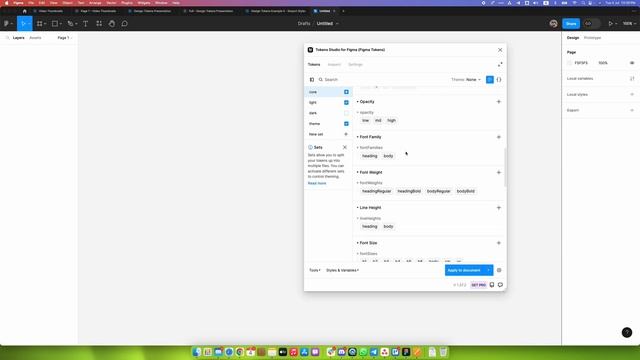The height and width of the screenshot is (360, 640).
Task: Open the Theme None dropdown
Action: 466,80
